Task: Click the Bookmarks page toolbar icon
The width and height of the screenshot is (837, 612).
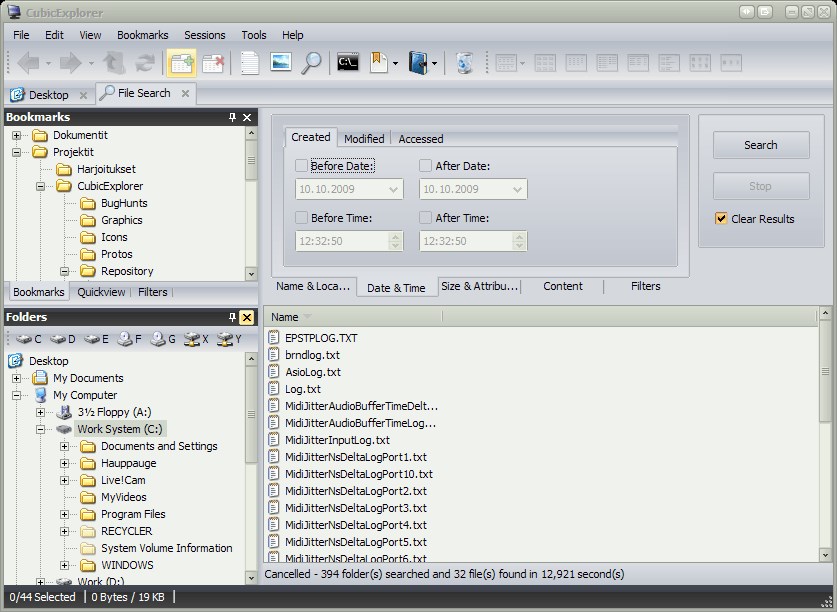Action: pos(379,63)
